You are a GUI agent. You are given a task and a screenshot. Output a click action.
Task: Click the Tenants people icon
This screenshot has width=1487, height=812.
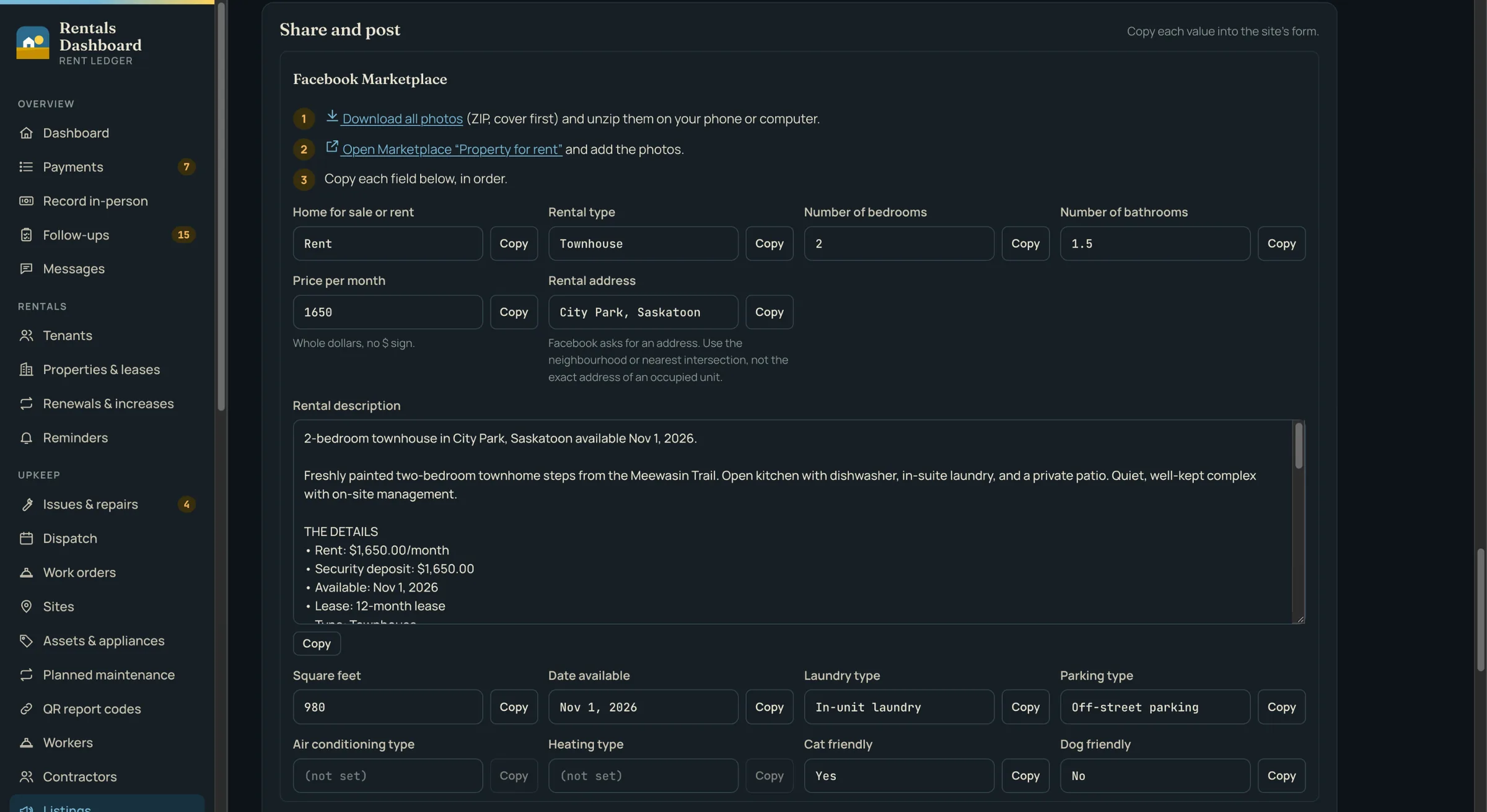pos(26,336)
